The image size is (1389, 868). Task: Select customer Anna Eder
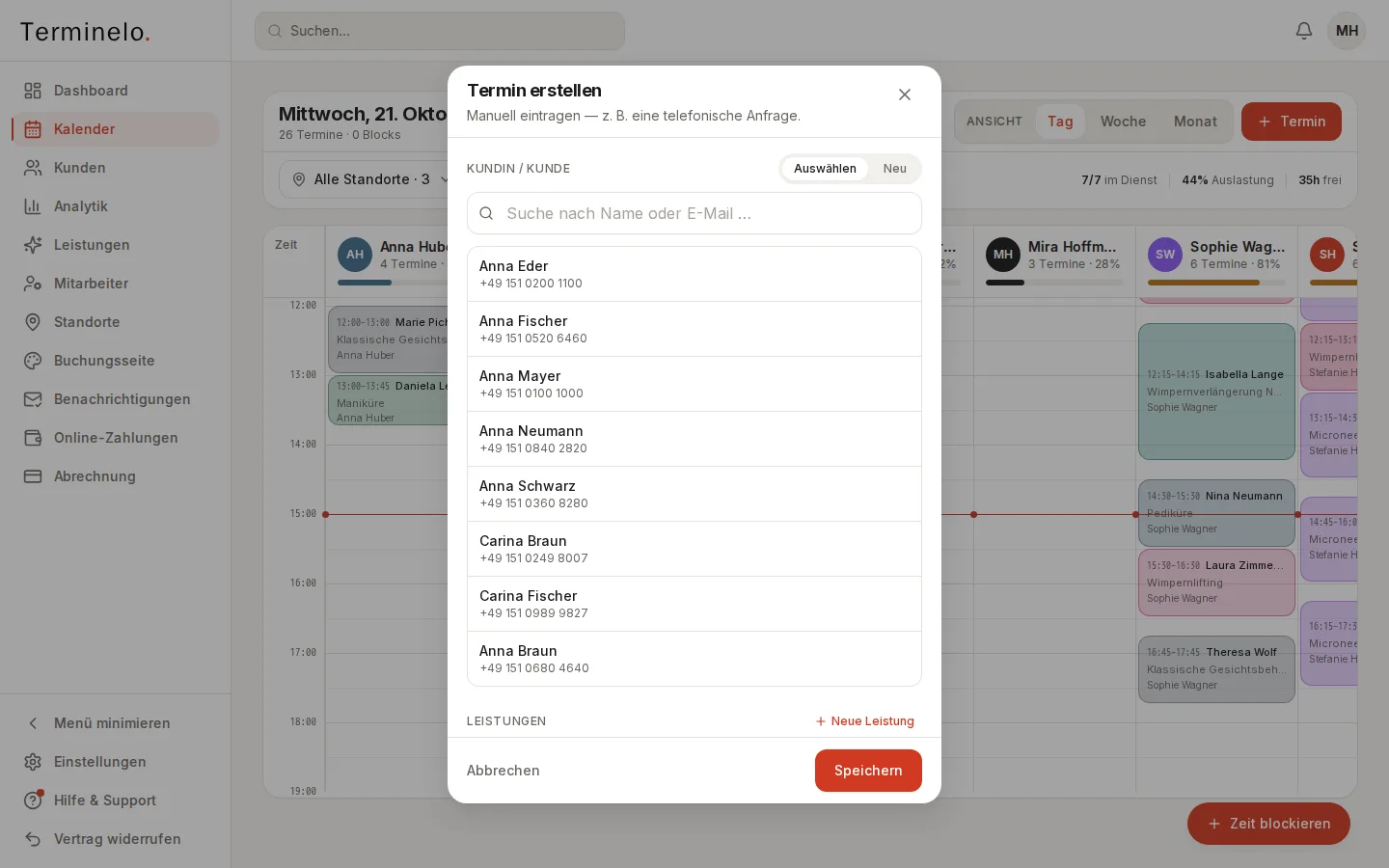click(x=694, y=274)
